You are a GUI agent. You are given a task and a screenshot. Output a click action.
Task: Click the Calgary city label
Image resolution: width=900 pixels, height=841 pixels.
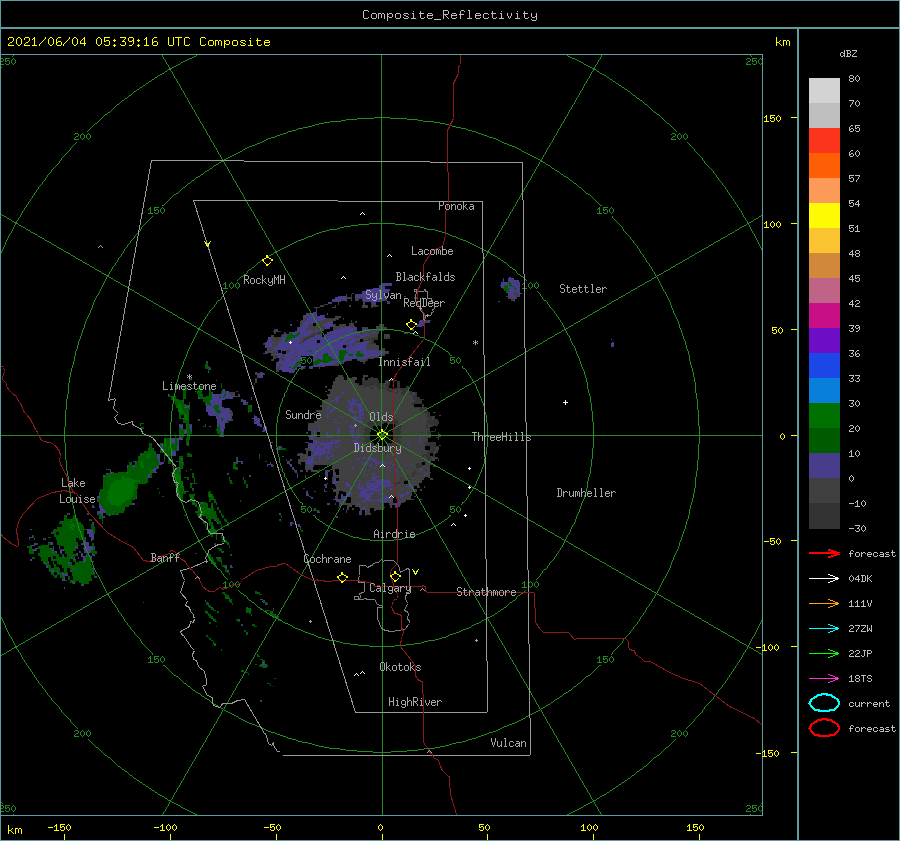pyautogui.click(x=390, y=588)
